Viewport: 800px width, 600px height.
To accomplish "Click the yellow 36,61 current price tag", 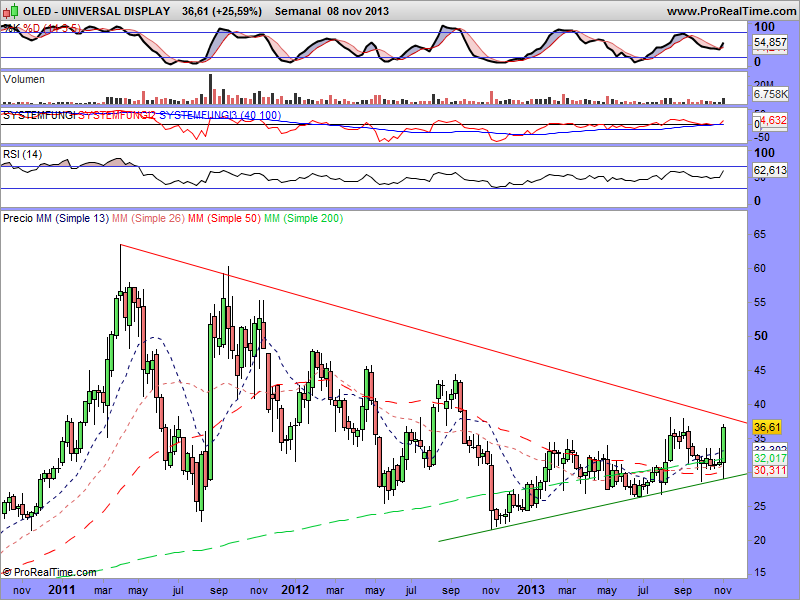I will [x=767, y=427].
